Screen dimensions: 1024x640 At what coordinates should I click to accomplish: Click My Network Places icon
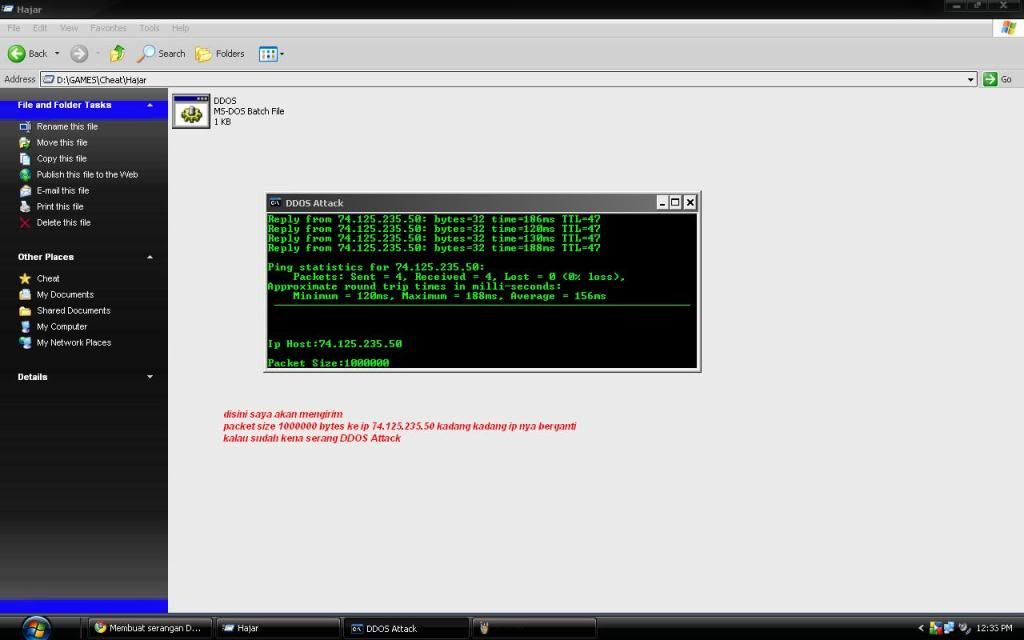[x=25, y=343]
